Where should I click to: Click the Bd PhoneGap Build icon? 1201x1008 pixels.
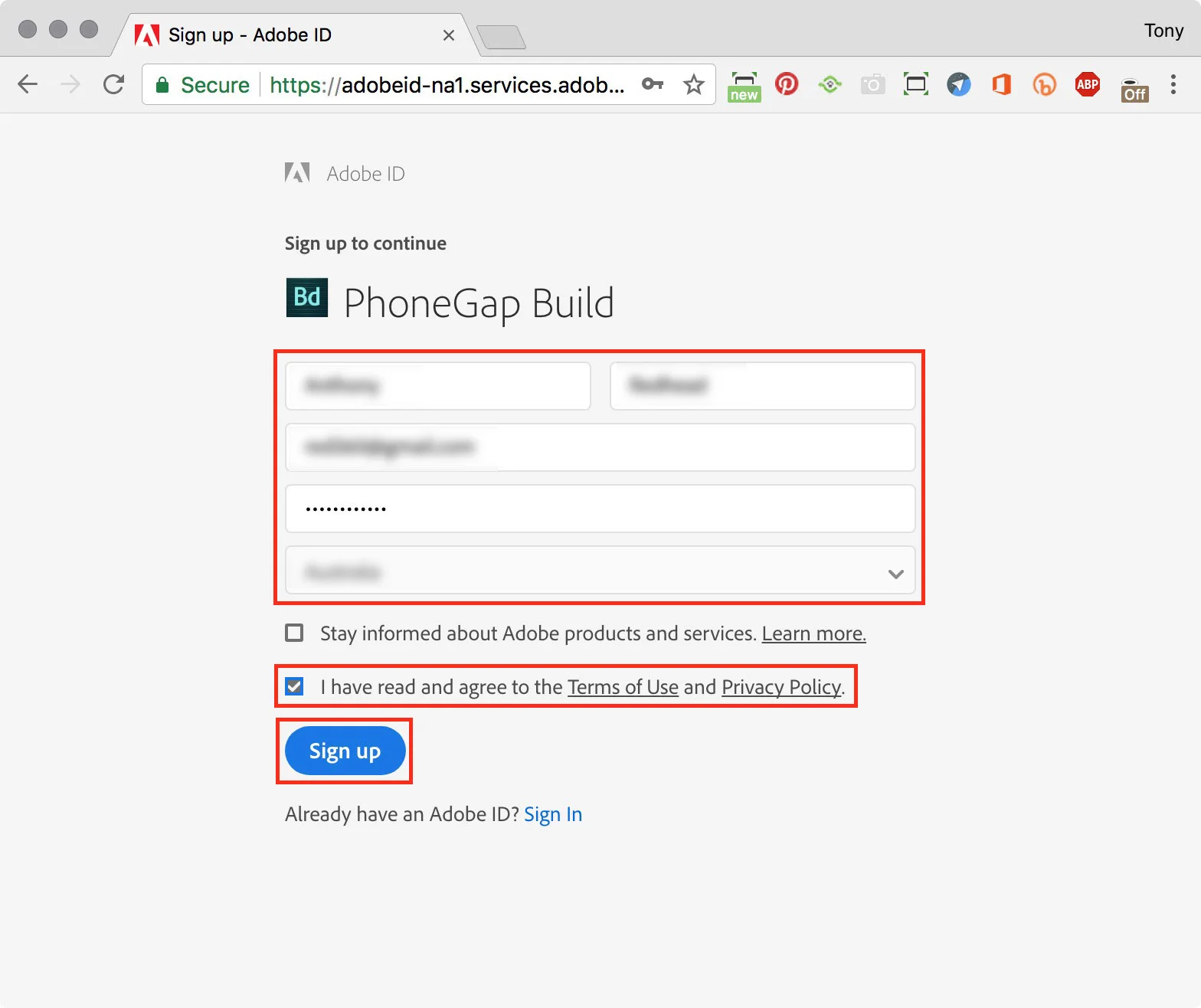(306, 297)
